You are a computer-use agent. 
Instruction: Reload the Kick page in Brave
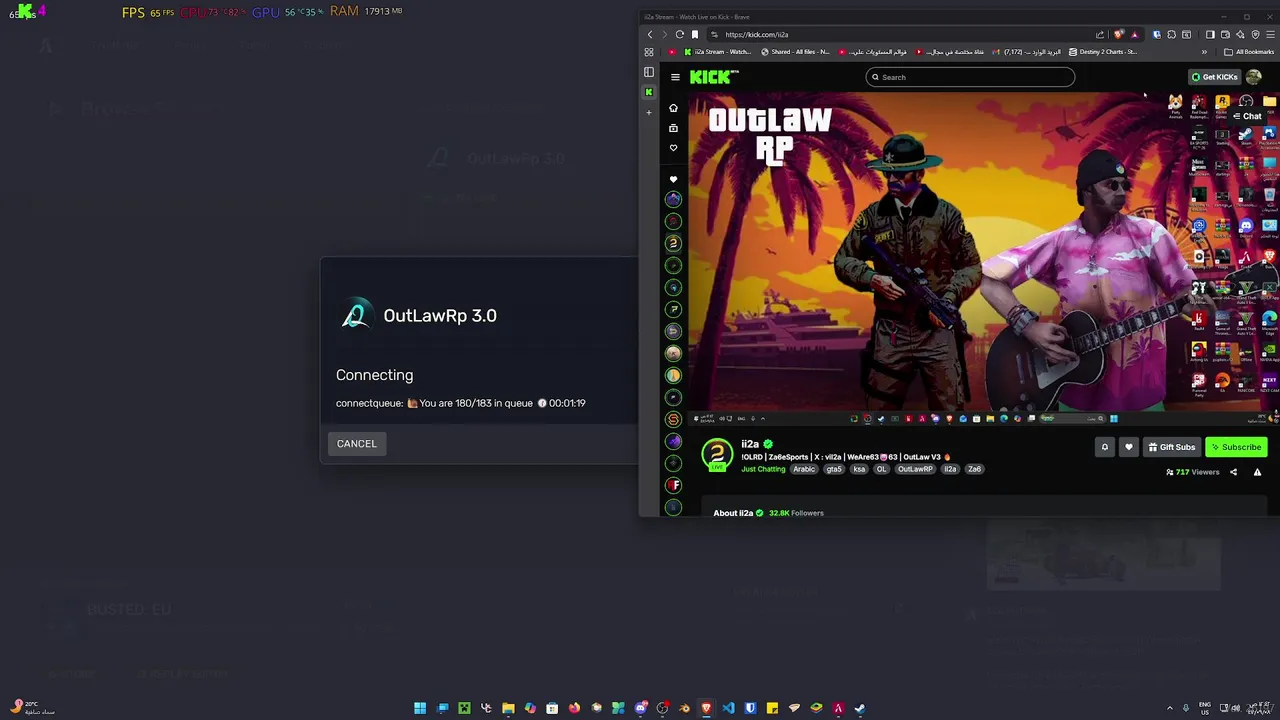tap(679, 34)
